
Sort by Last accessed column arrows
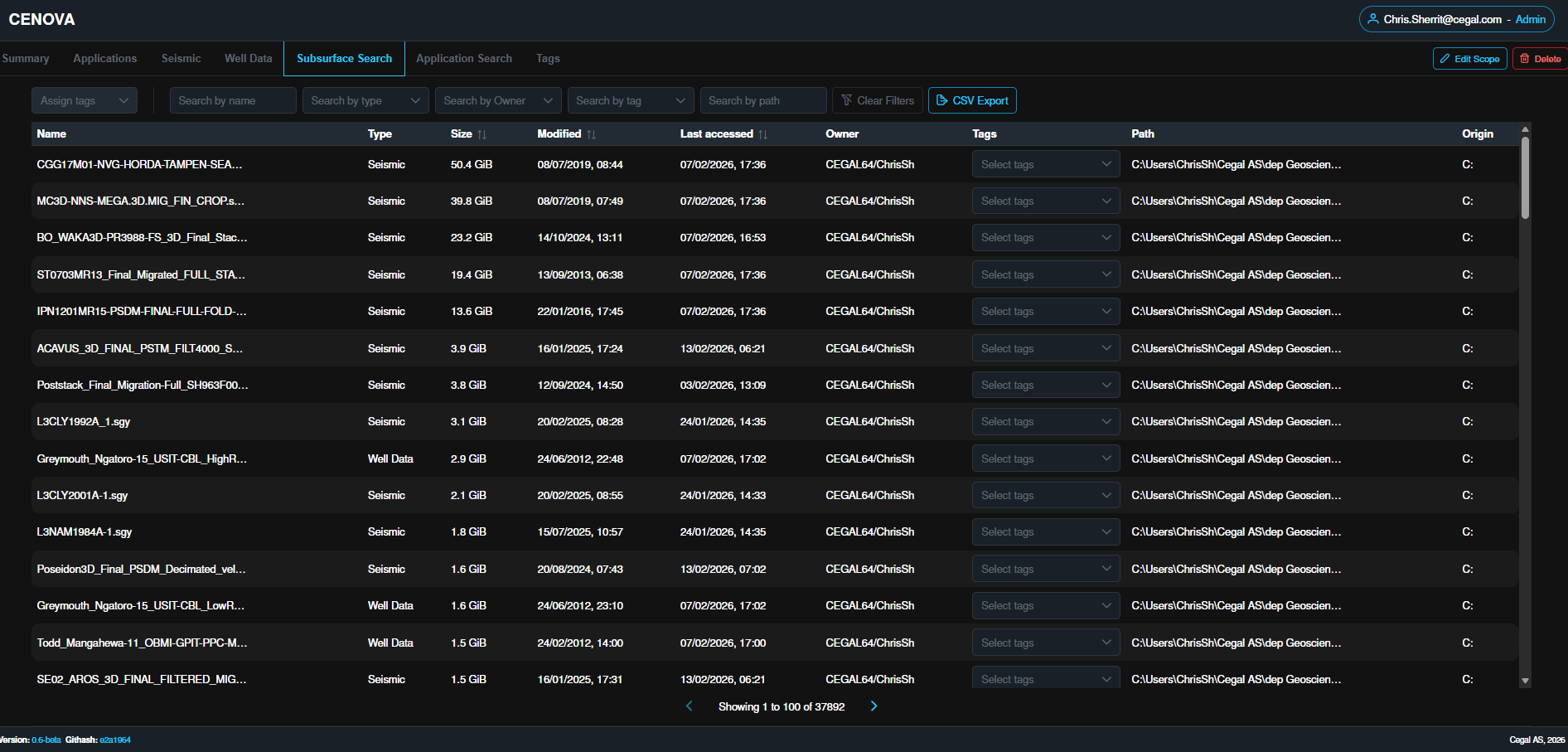tap(763, 134)
